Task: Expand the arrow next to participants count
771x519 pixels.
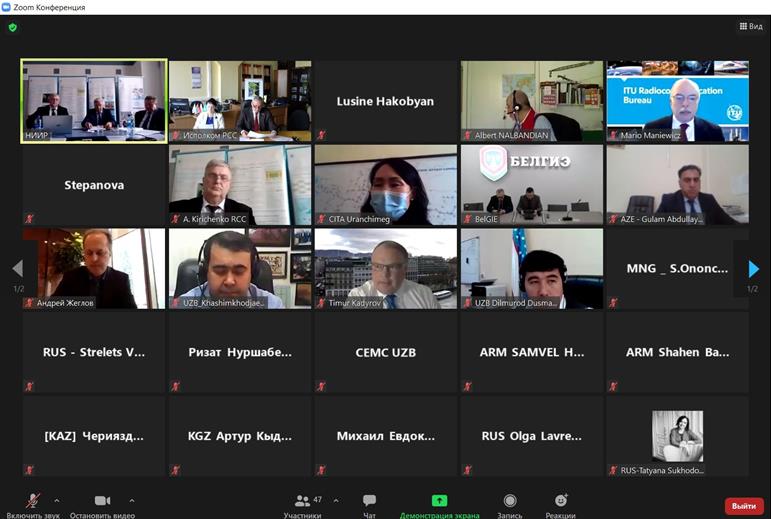Action: click(336, 500)
